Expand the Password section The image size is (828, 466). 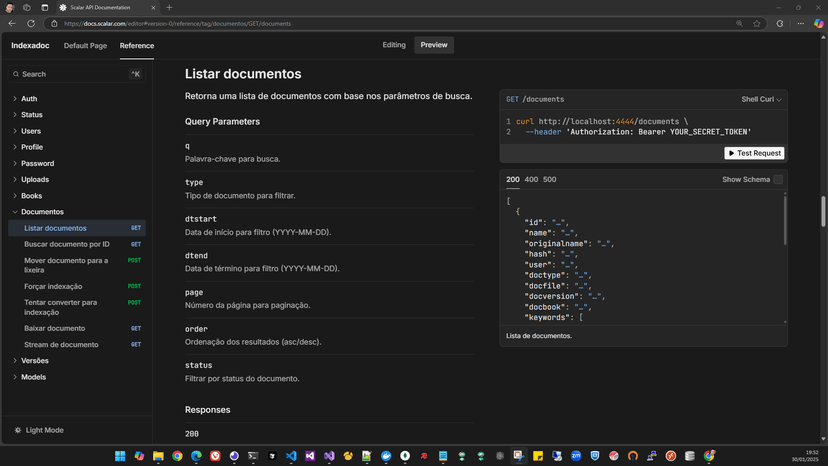coord(37,163)
